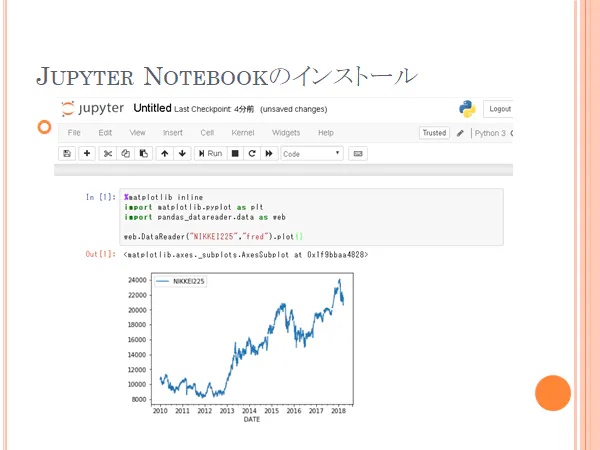Screen dimensions: 600x450
Task: Move selected cell down arrow
Action: pyautogui.click(x=182, y=153)
